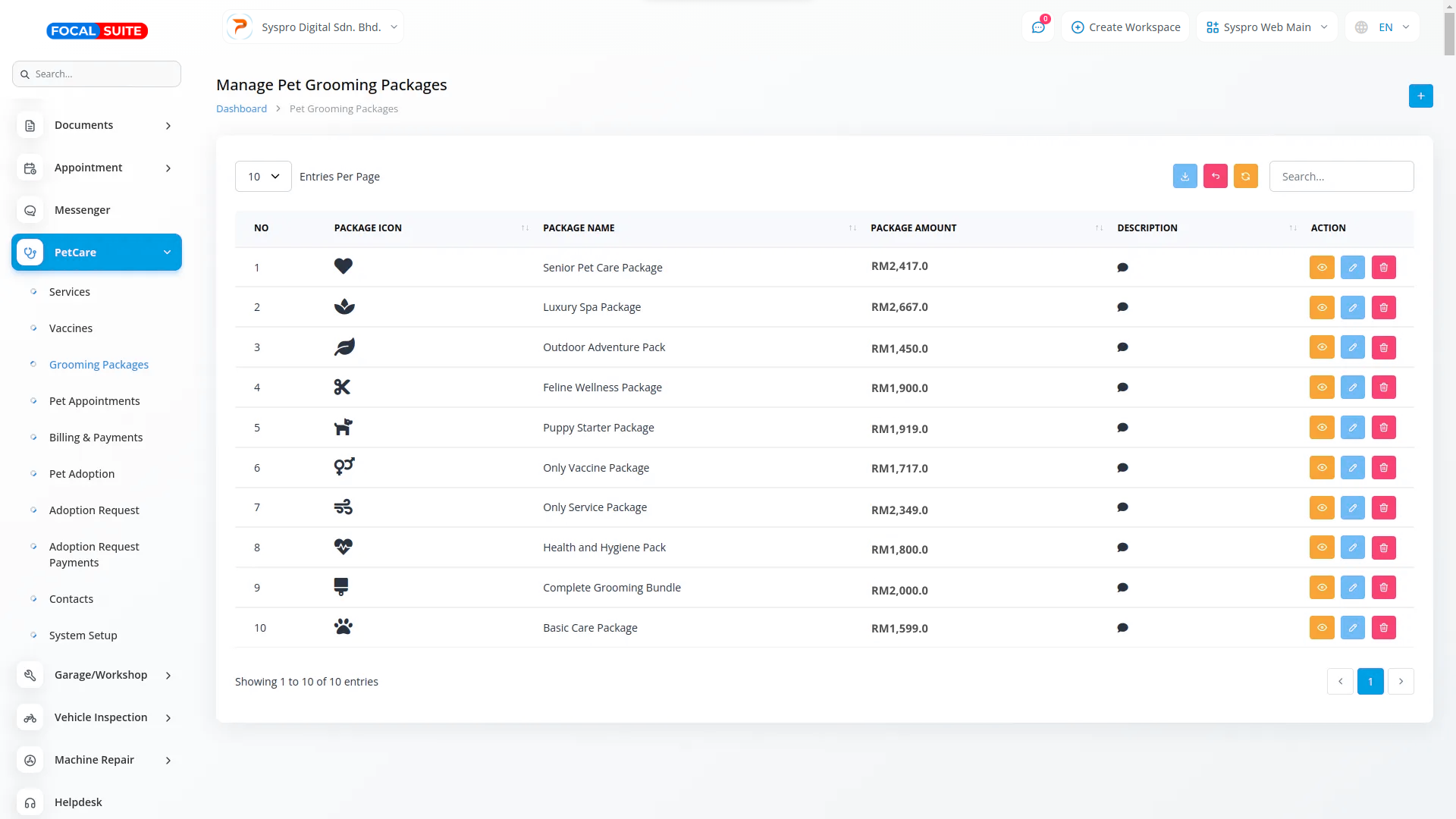
Task: Click the pink import arrow icon
Action: pos(1215,176)
